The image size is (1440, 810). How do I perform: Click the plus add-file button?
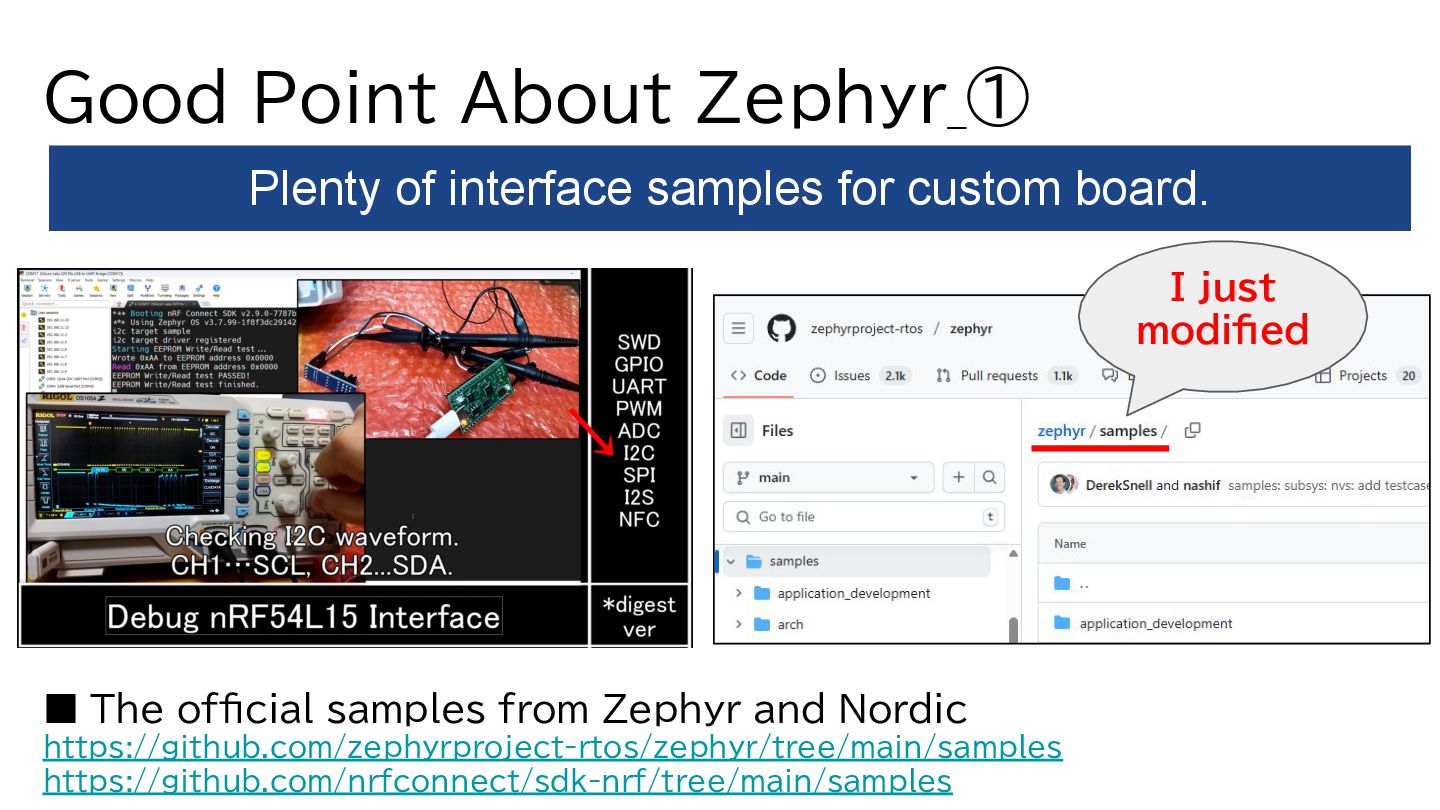(958, 477)
